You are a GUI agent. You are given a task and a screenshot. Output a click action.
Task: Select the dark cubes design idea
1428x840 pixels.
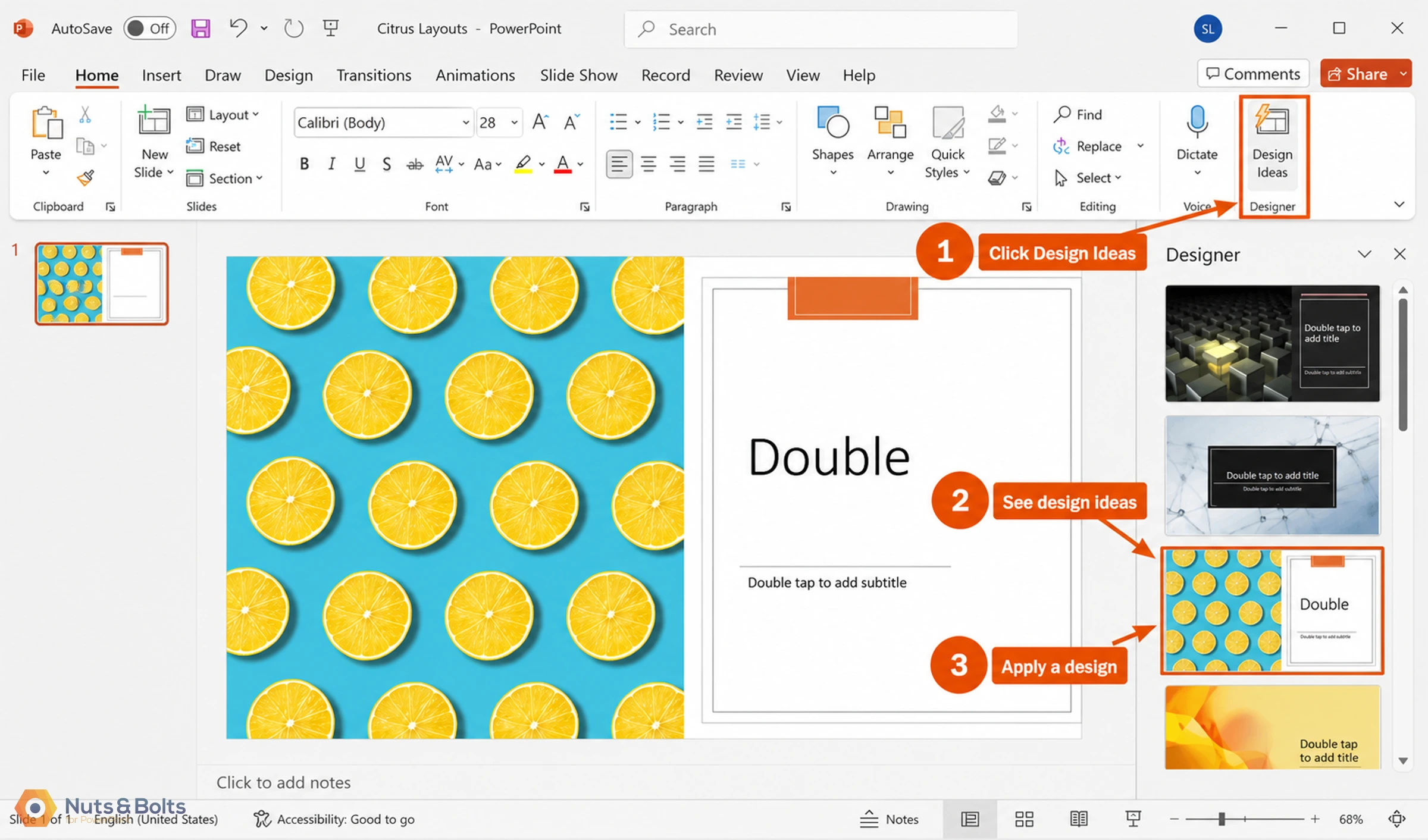(x=1272, y=343)
